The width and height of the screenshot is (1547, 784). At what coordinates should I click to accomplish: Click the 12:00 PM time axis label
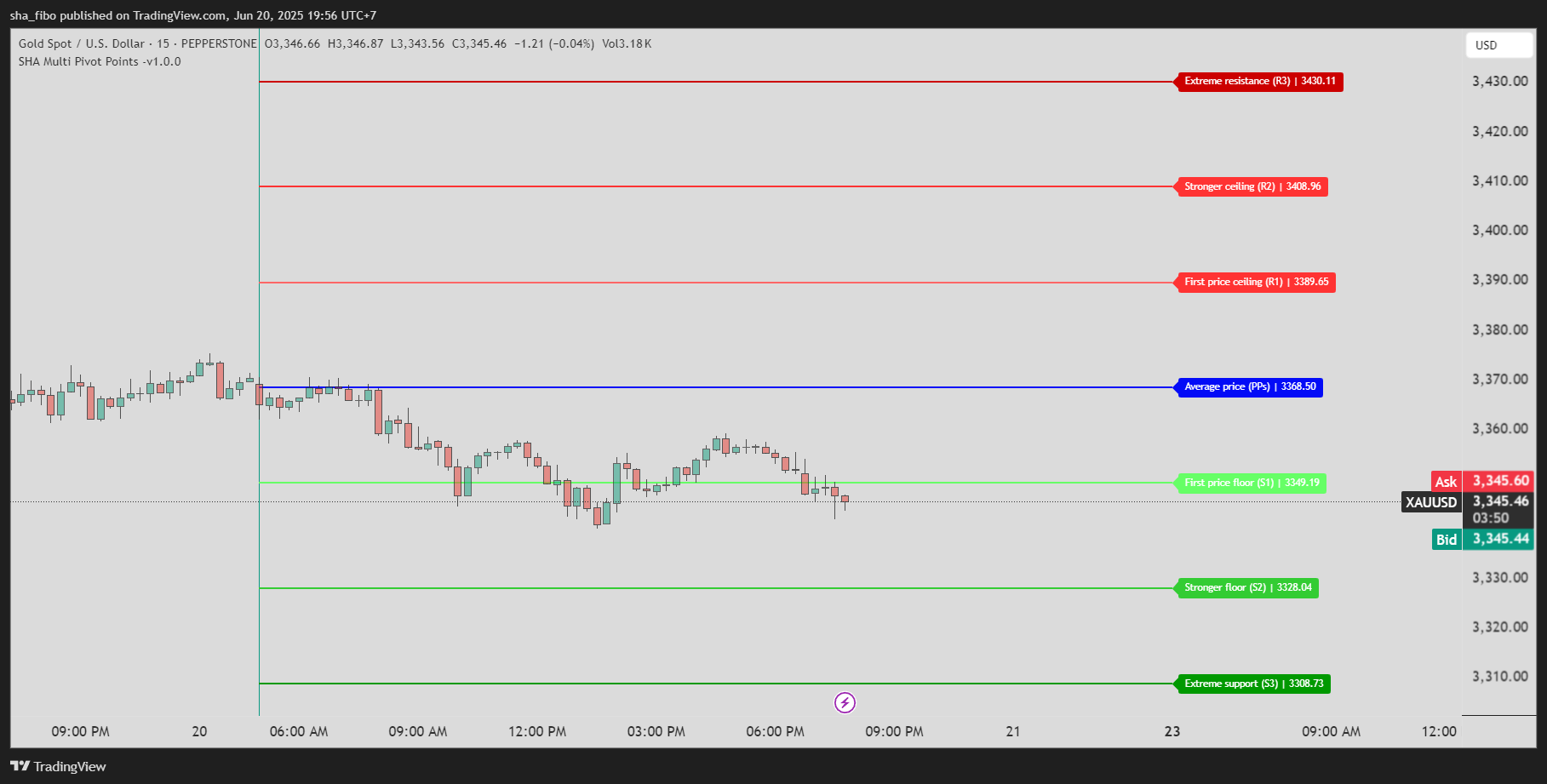point(537,731)
